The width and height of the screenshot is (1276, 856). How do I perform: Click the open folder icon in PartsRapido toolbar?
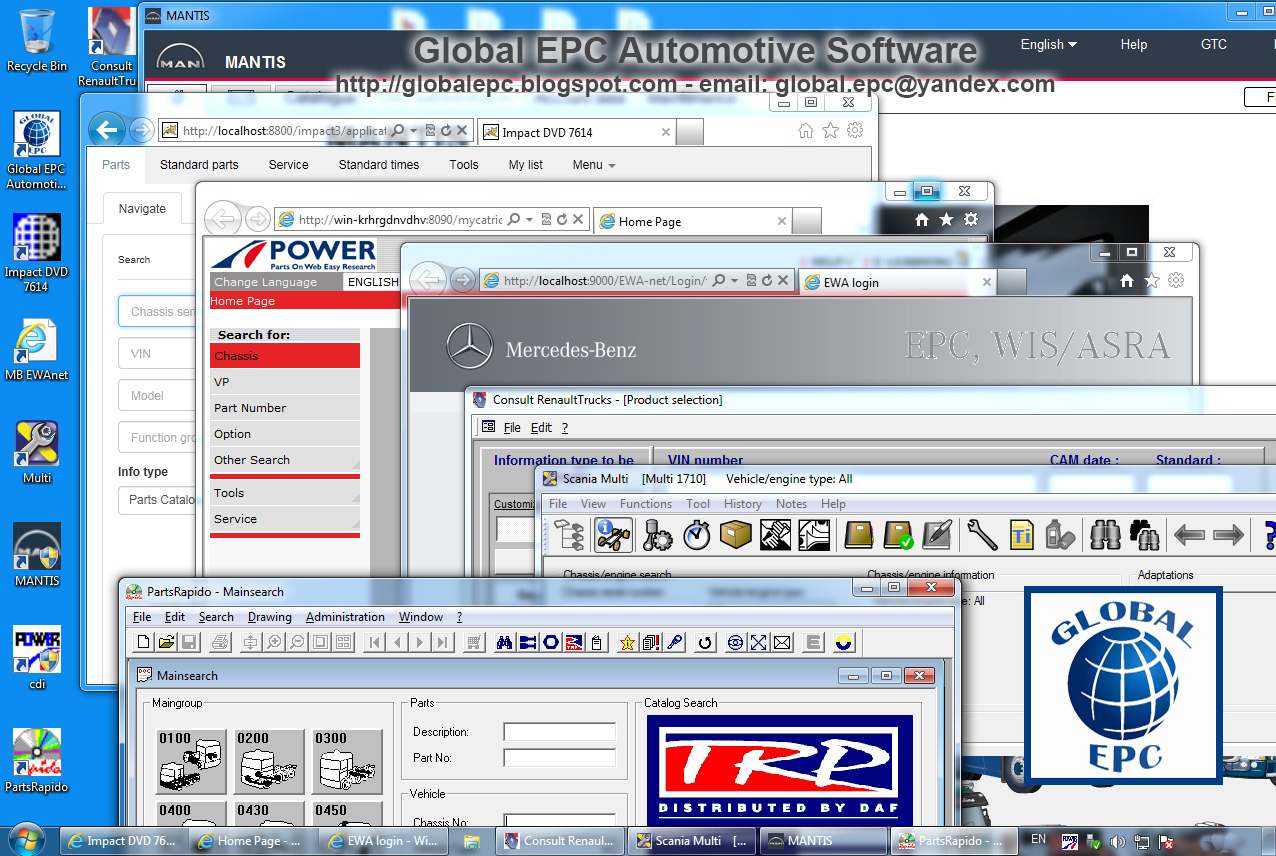(x=166, y=642)
